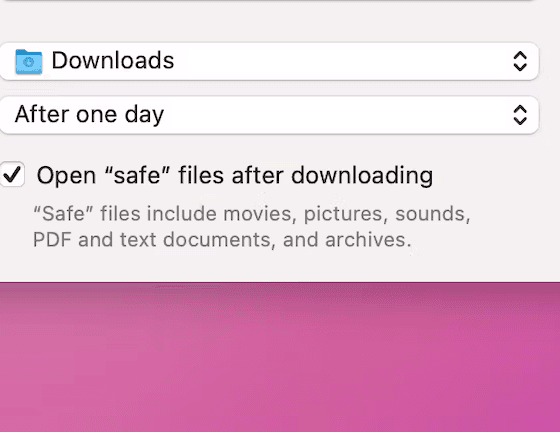Toggle the safe files checkbox box

point(12,174)
